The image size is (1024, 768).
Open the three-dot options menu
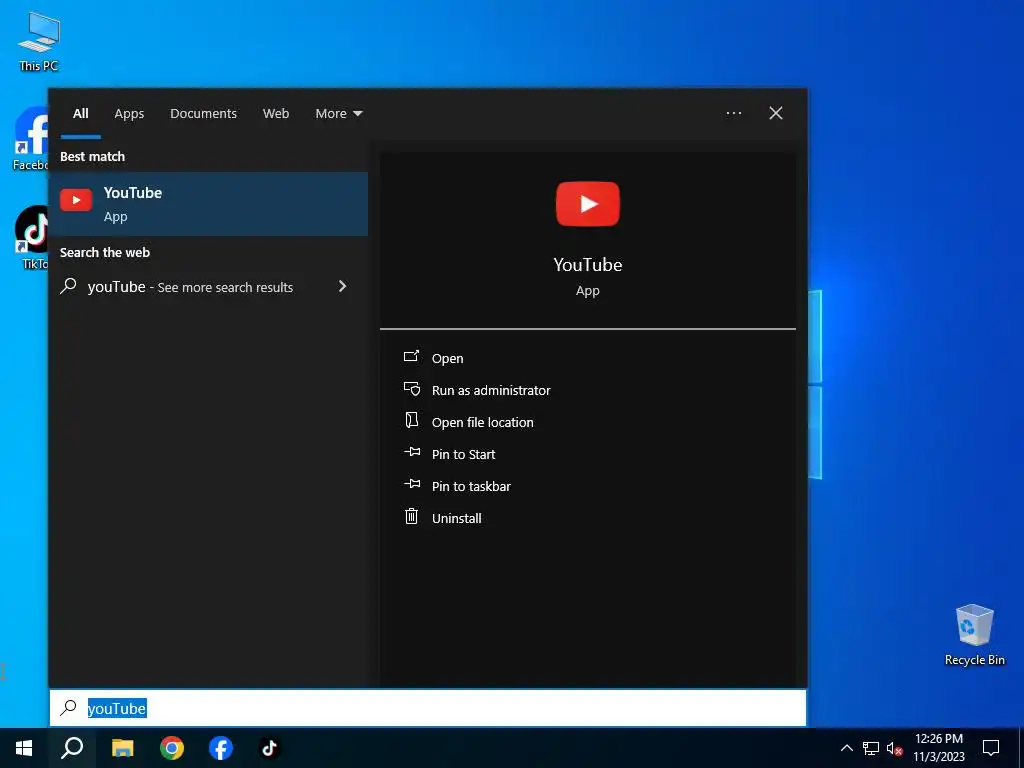(734, 113)
